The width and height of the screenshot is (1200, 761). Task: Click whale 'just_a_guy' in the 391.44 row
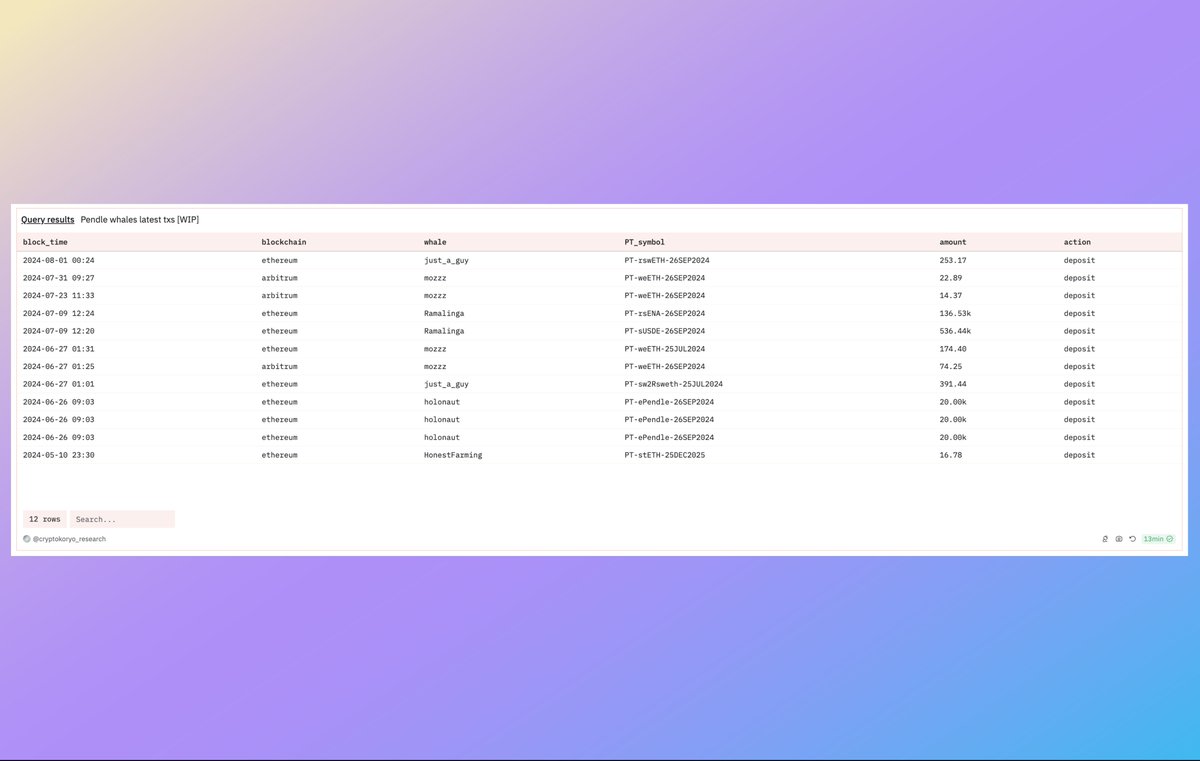446,384
